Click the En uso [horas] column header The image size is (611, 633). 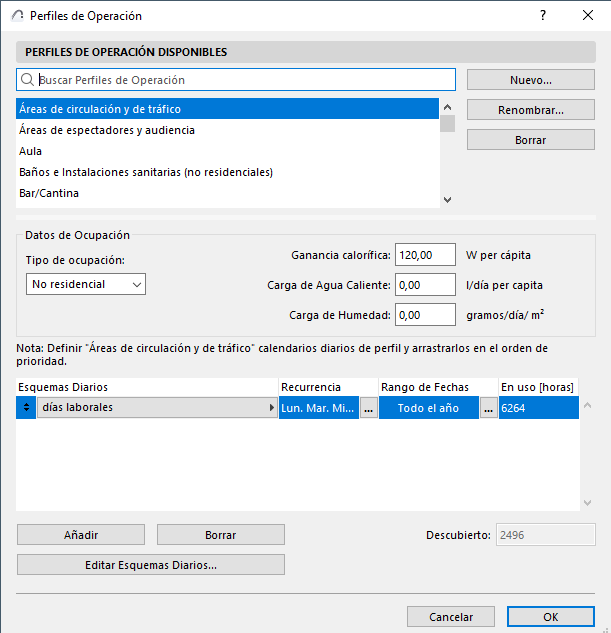[x=538, y=387]
